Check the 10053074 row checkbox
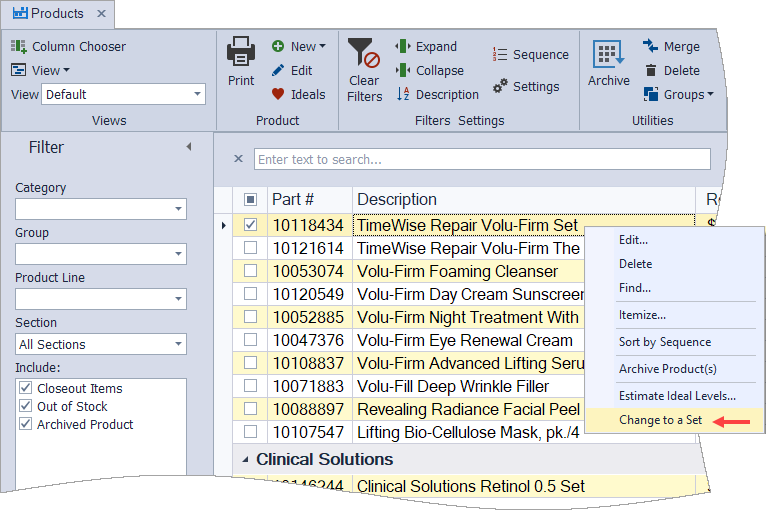The height and width of the screenshot is (510, 766). pyautogui.click(x=250, y=271)
